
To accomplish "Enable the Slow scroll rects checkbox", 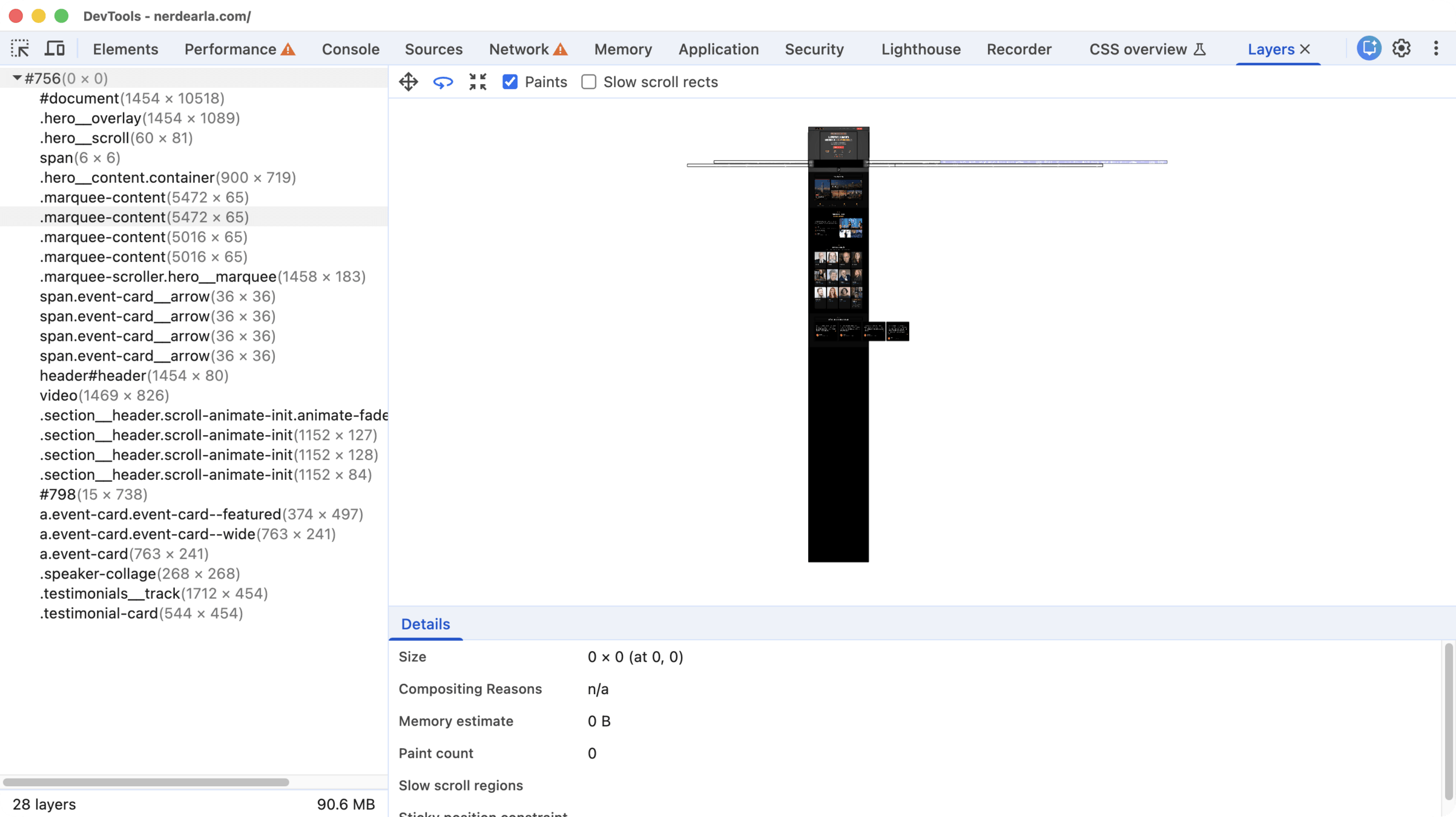I will [589, 82].
